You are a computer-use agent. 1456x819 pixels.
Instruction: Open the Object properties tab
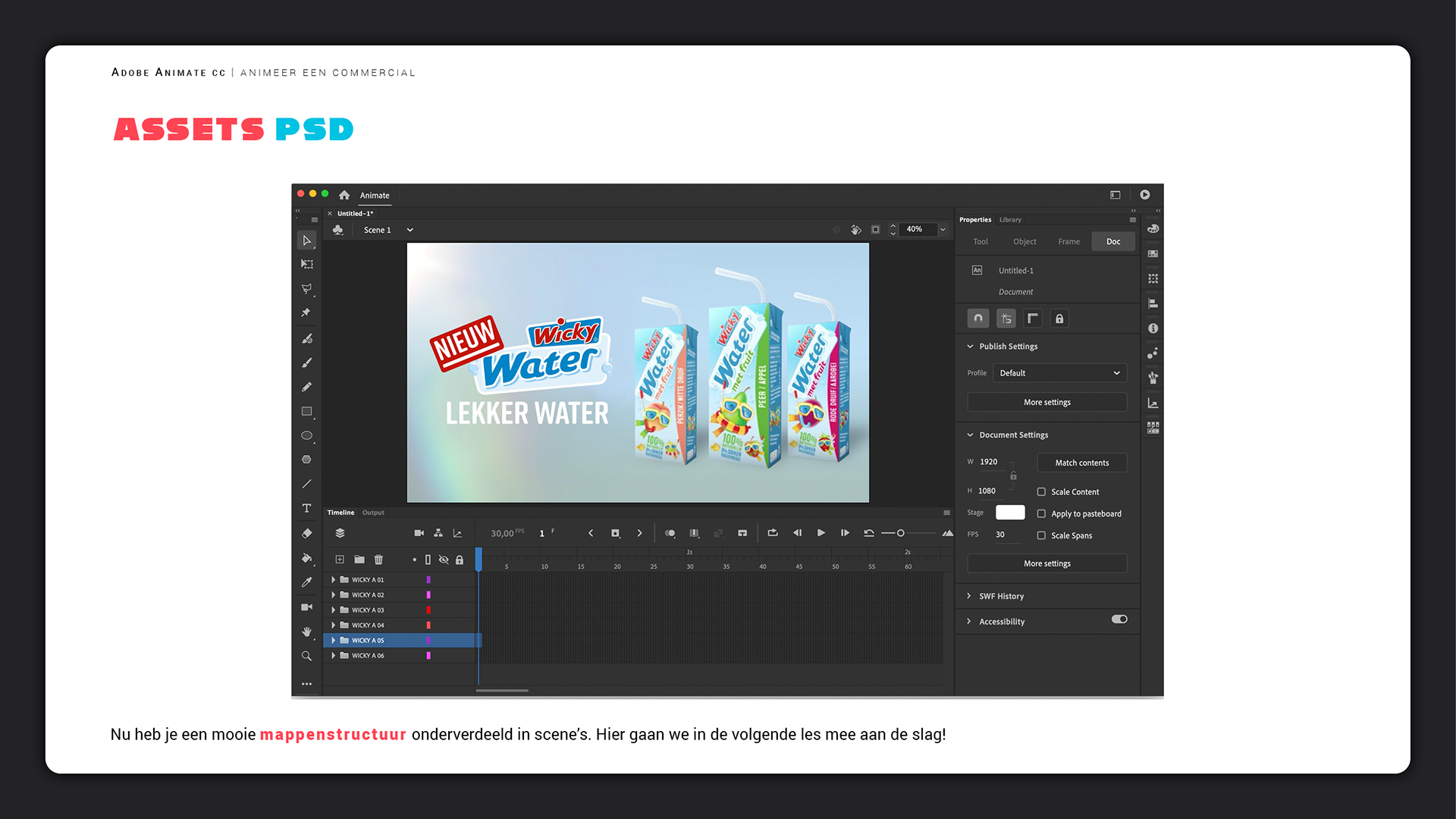pos(1025,242)
